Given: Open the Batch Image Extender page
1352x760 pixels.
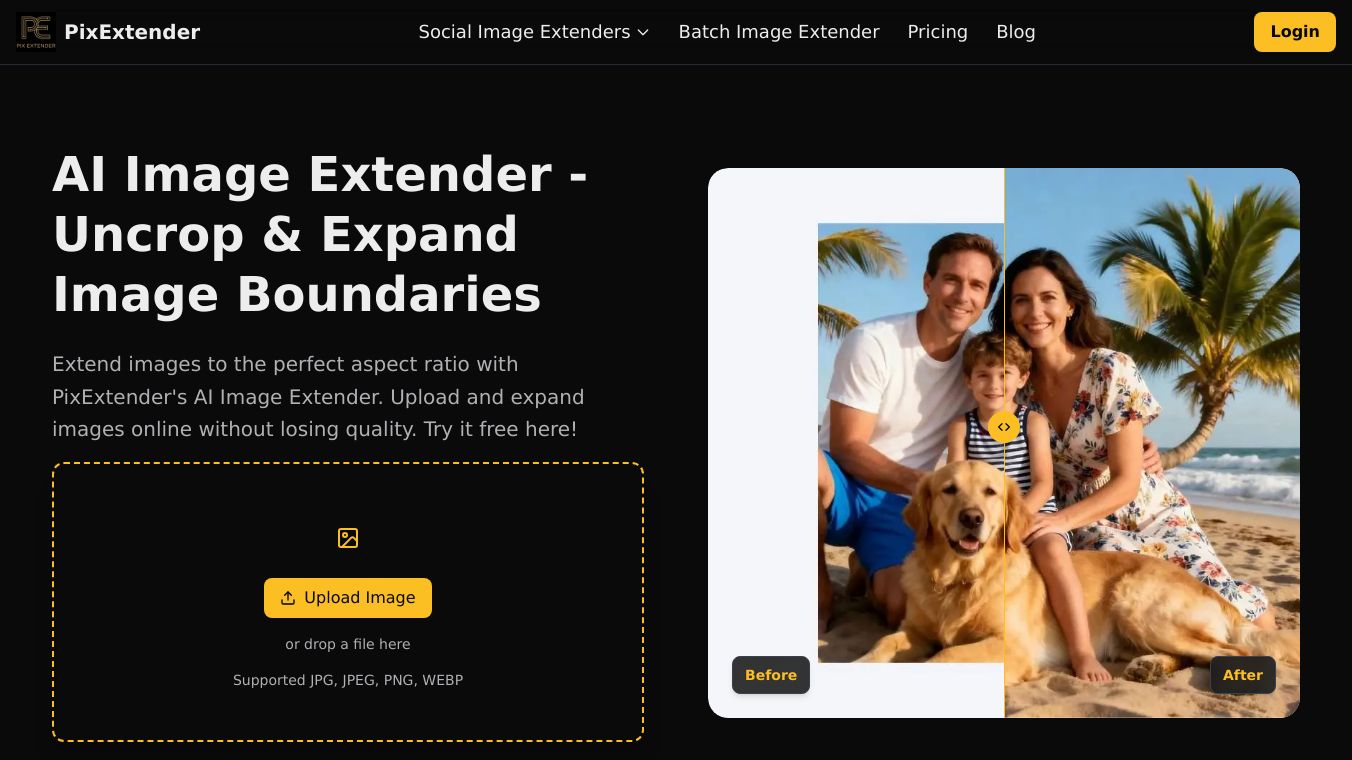Looking at the screenshot, I should (779, 32).
